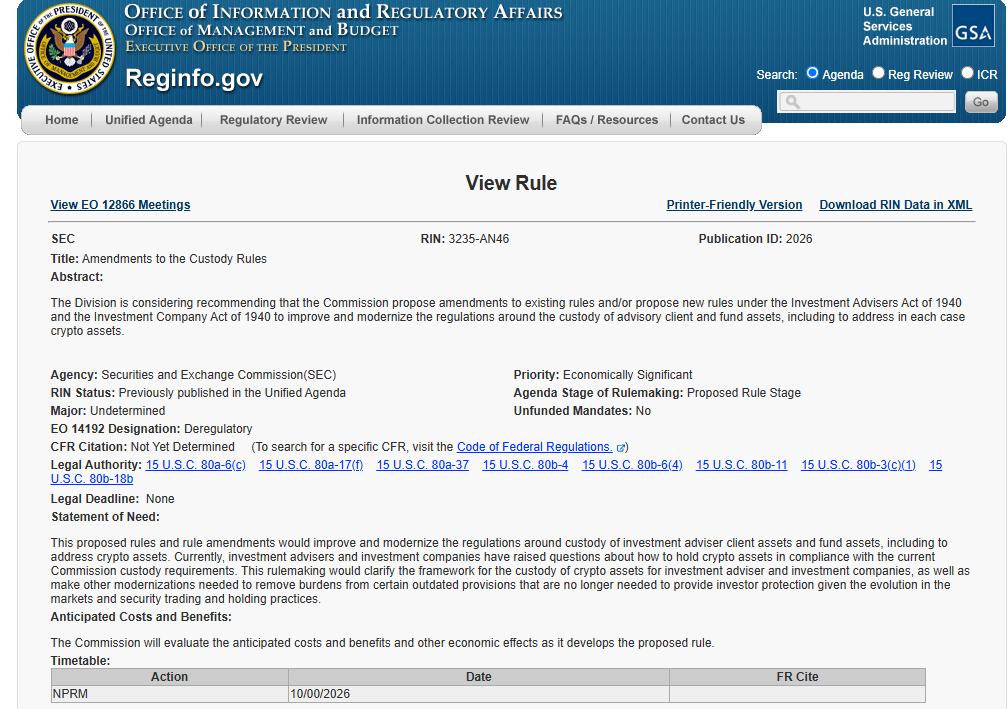Click the Action column header
This screenshot has width=1008, height=709.
click(x=170, y=677)
